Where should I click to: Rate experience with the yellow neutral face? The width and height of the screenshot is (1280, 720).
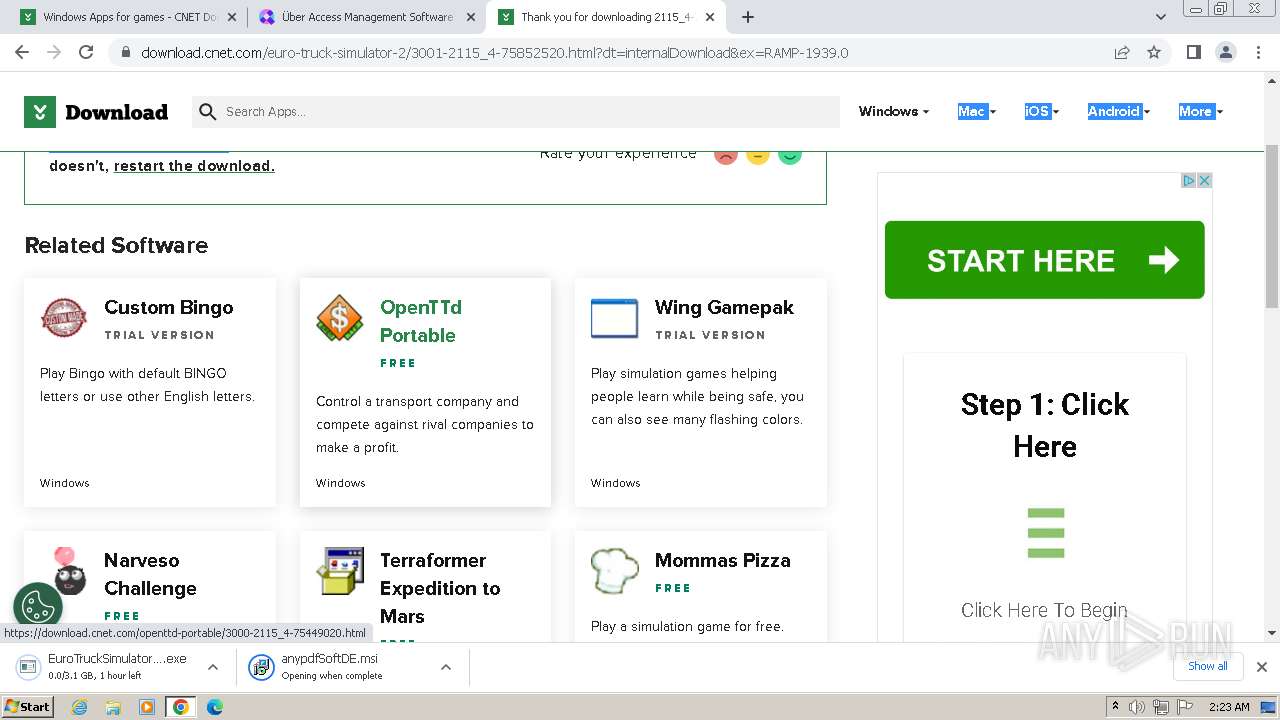pos(758,155)
